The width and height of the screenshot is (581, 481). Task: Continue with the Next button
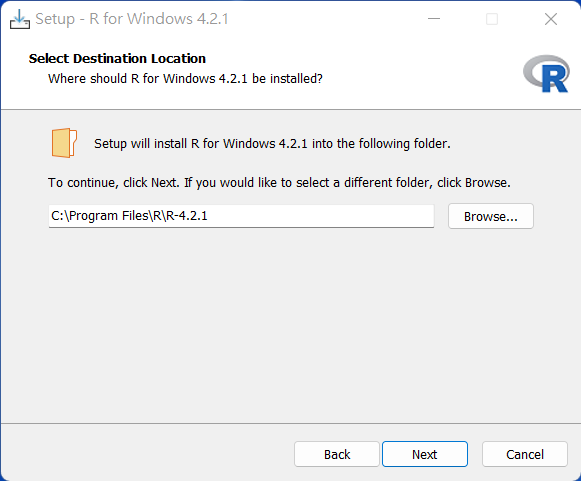point(425,454)
